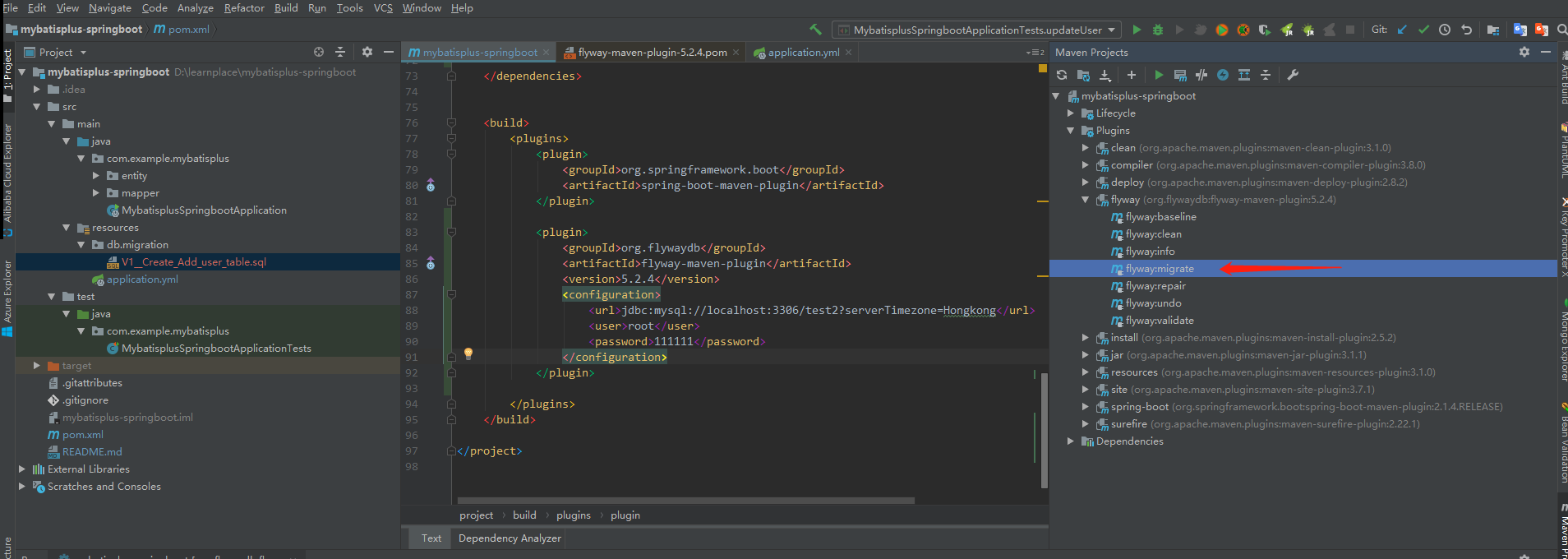Toggle Skip Tests Mode in Maven toolbar
The image size is (1568, 559).
coord(1223,75)
